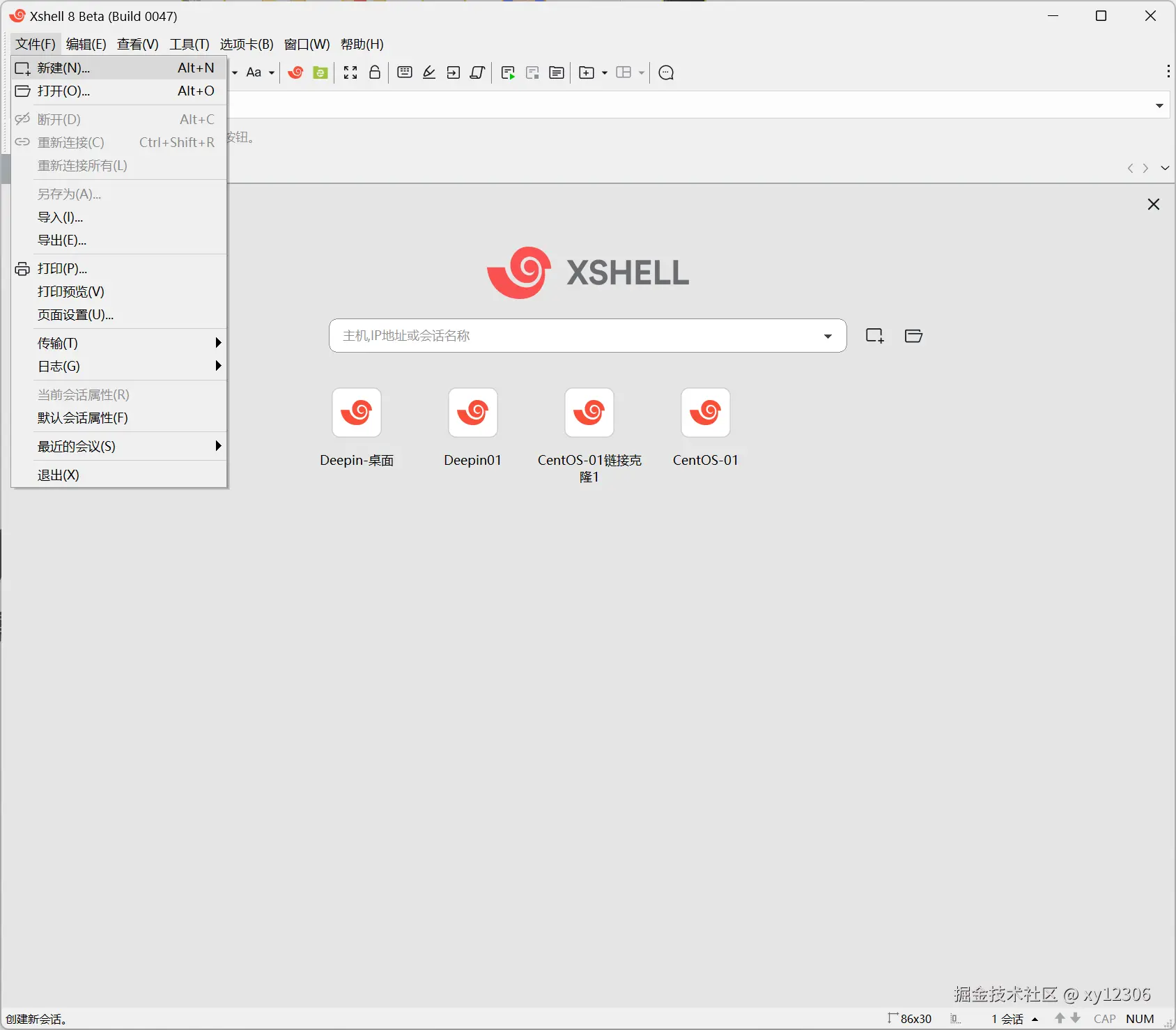Launch the green Xftp toolbar icon
This screenshot has width=1176, height=1030.
pyautogui.click(x=320, y=72)
